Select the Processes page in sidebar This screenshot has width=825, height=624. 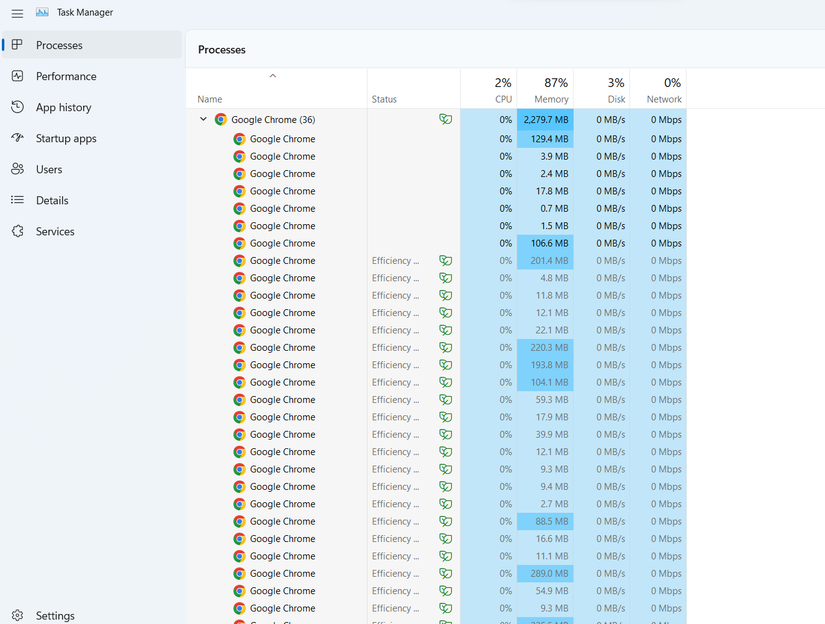click(x=59, y=45)
